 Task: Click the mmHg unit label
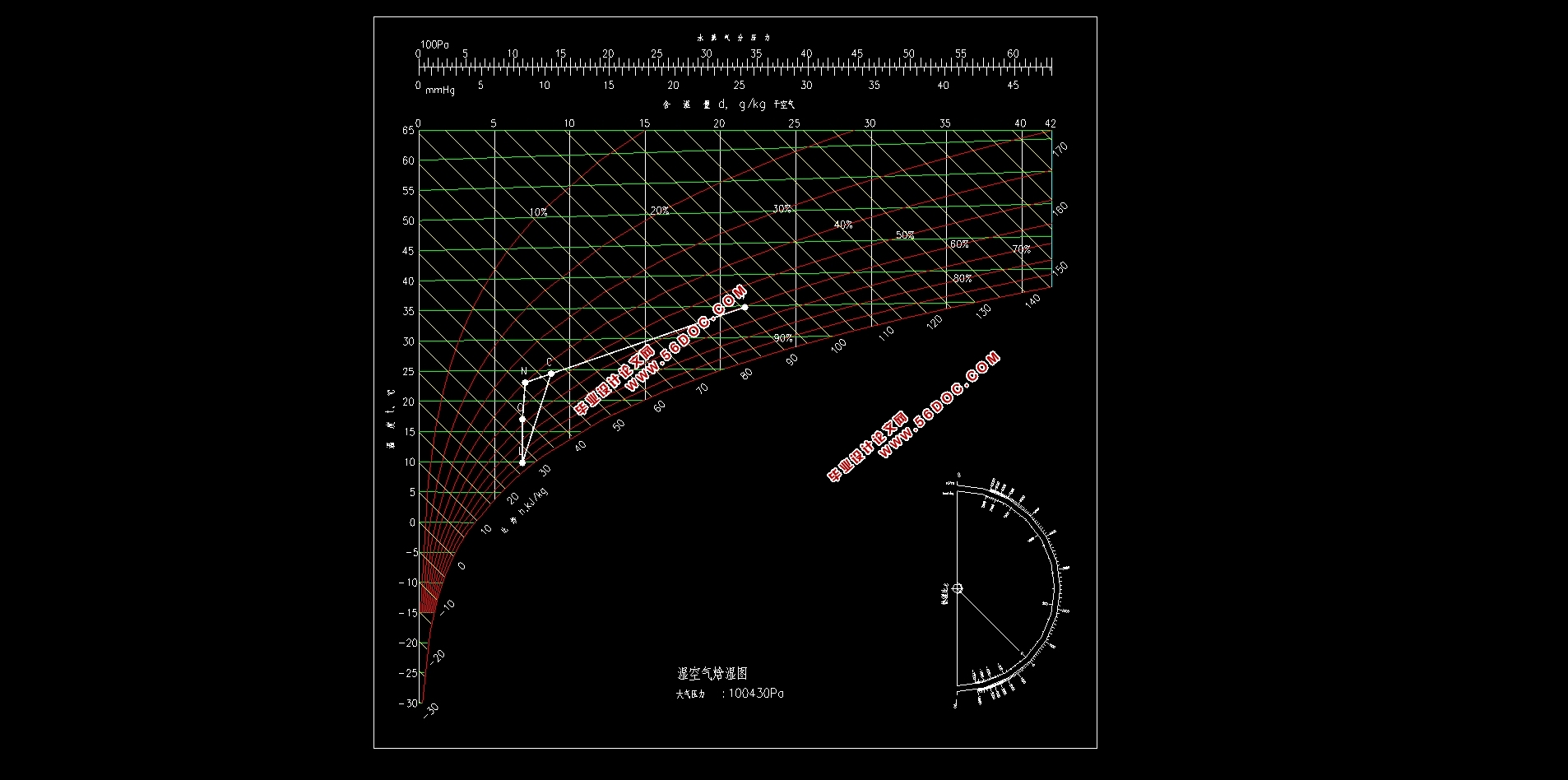tap(440, 91)
